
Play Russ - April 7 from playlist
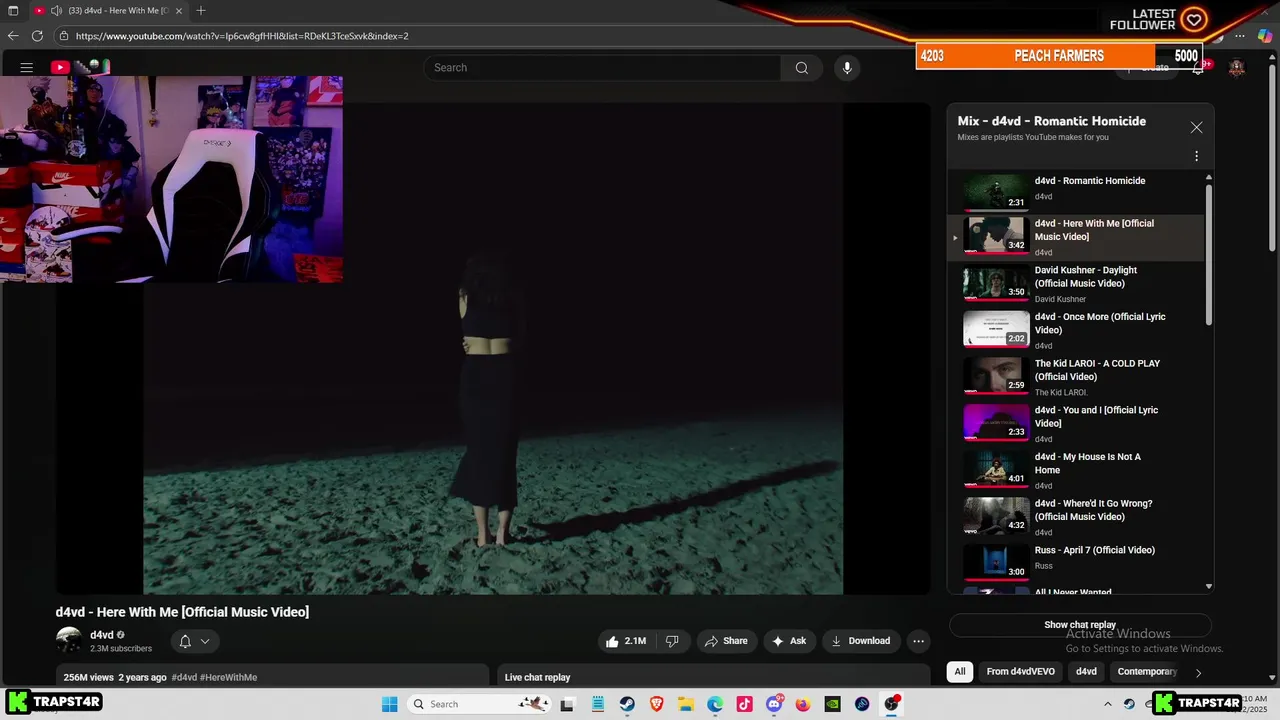[1076, 563]
